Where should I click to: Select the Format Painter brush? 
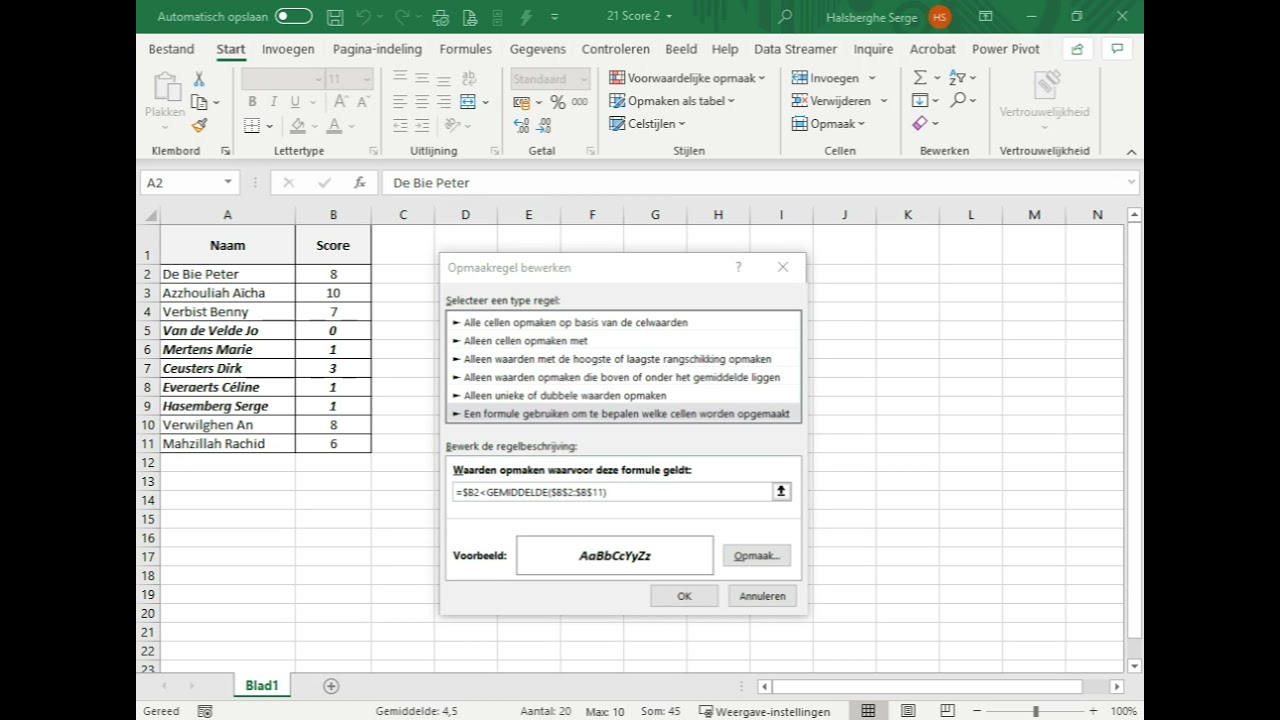click(x=199, y=125)
